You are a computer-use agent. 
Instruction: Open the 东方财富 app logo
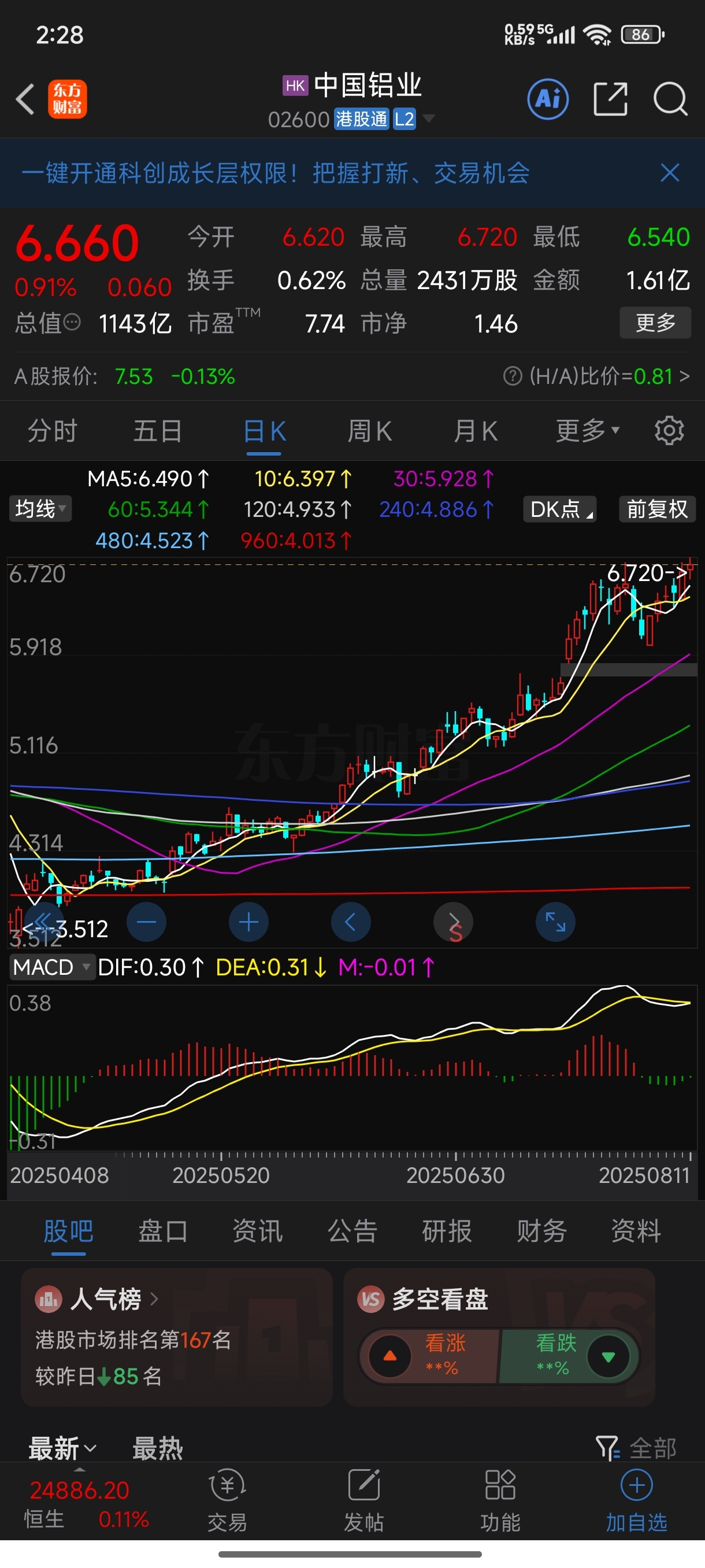click(x=68, y=99)
